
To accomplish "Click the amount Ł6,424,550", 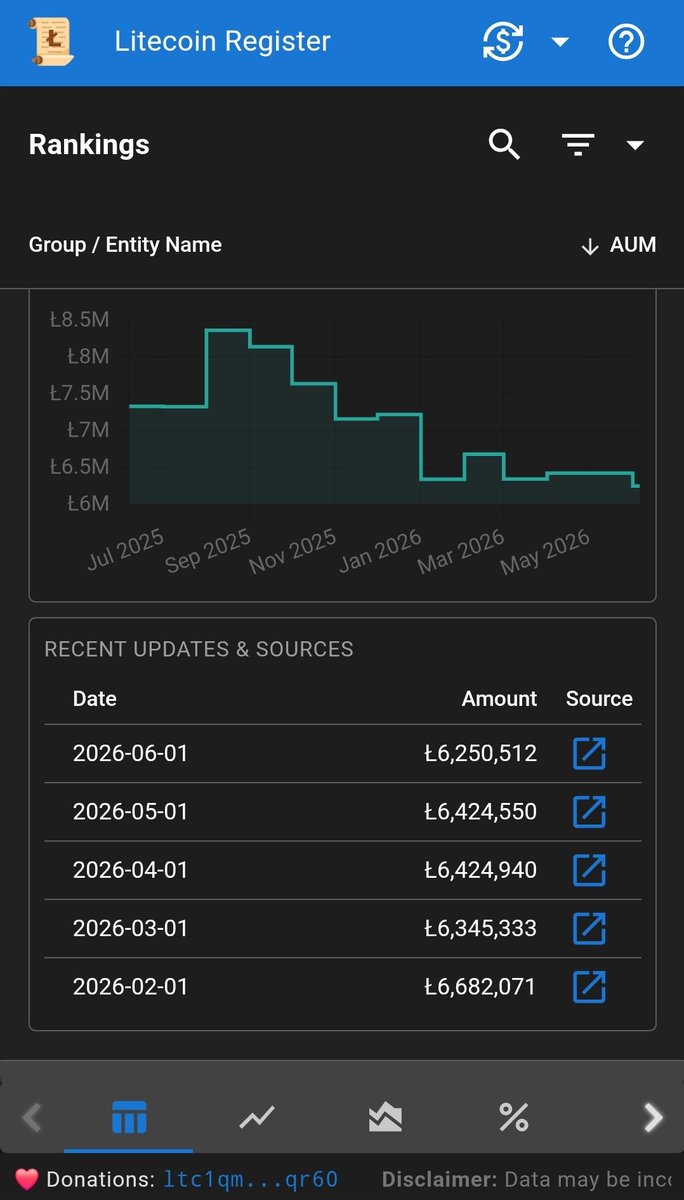I will click(481, 811).
